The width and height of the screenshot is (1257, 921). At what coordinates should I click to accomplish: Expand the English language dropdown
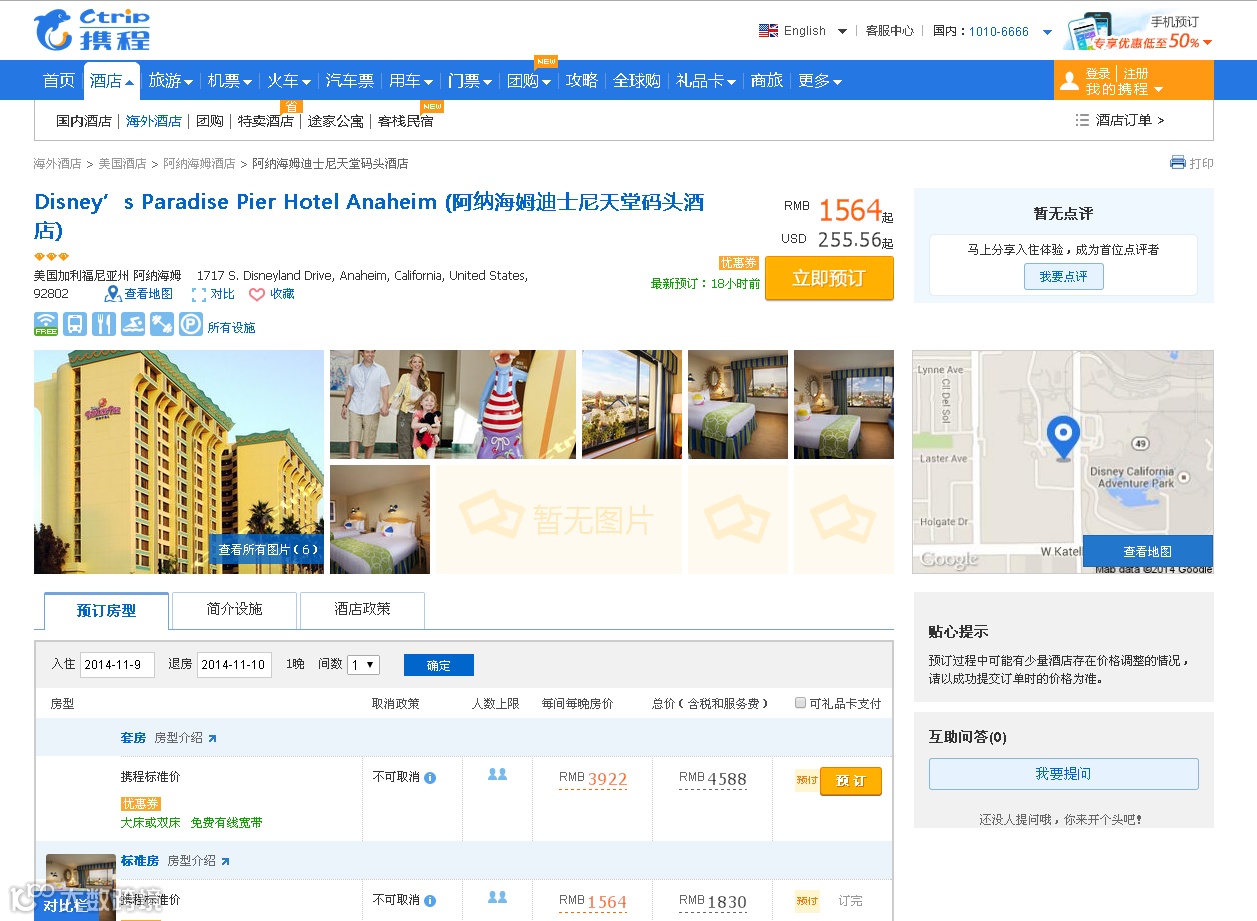842,32
